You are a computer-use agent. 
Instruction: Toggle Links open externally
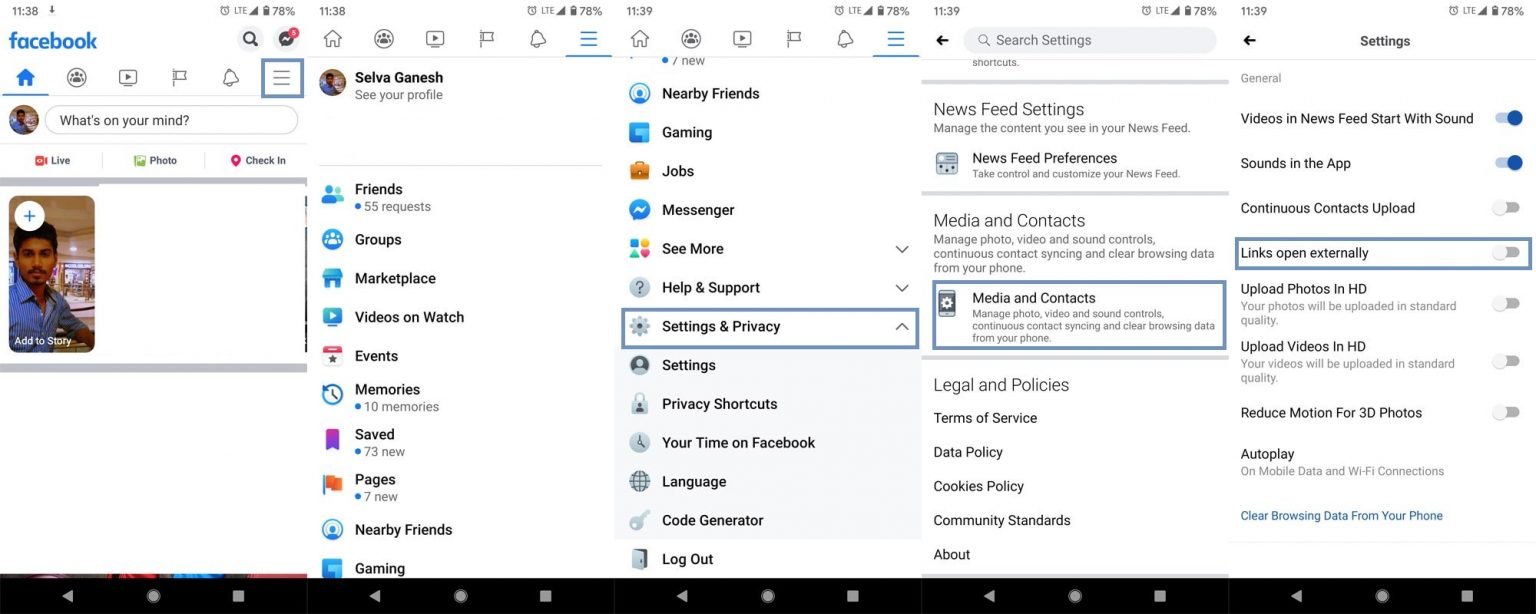coord(1505,252)
